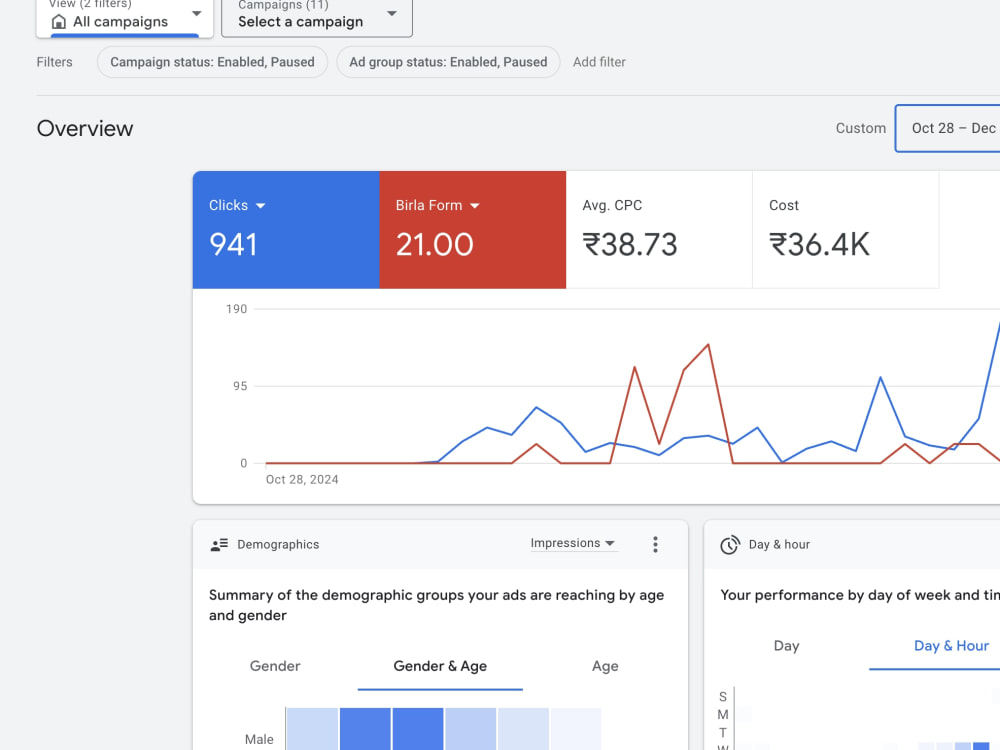Click the Male row label
Screen dimensions: 1000x750
[x=259, y=739]
